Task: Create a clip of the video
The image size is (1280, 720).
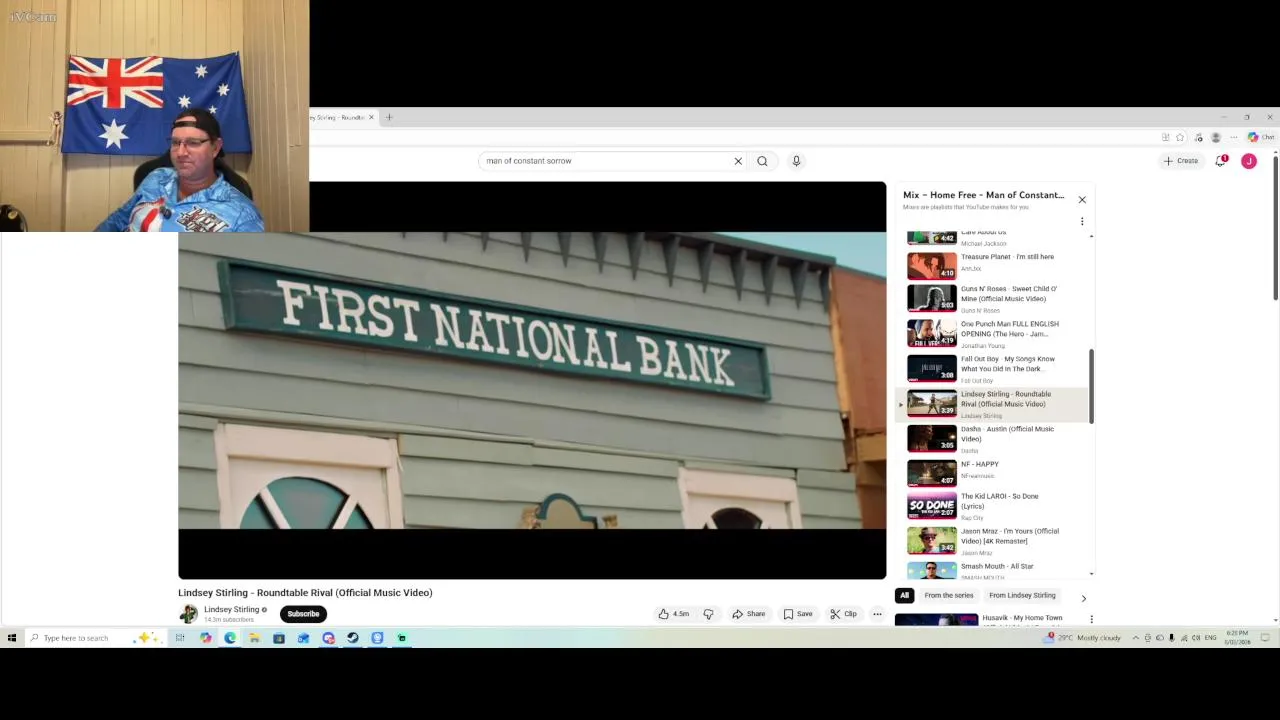Action: tap(843, 614)
